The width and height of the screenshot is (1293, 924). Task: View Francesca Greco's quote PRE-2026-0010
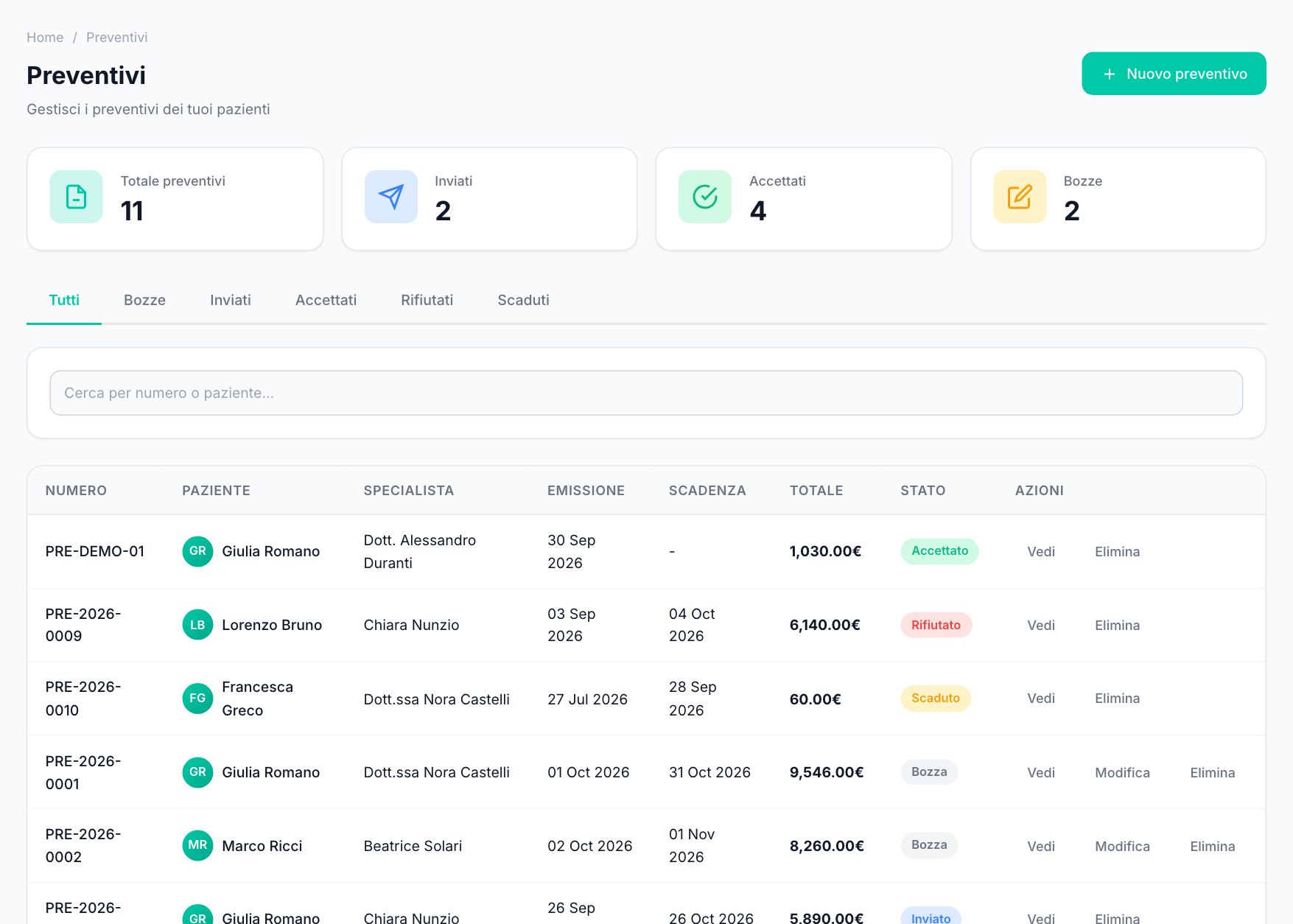pos(1041,699)
